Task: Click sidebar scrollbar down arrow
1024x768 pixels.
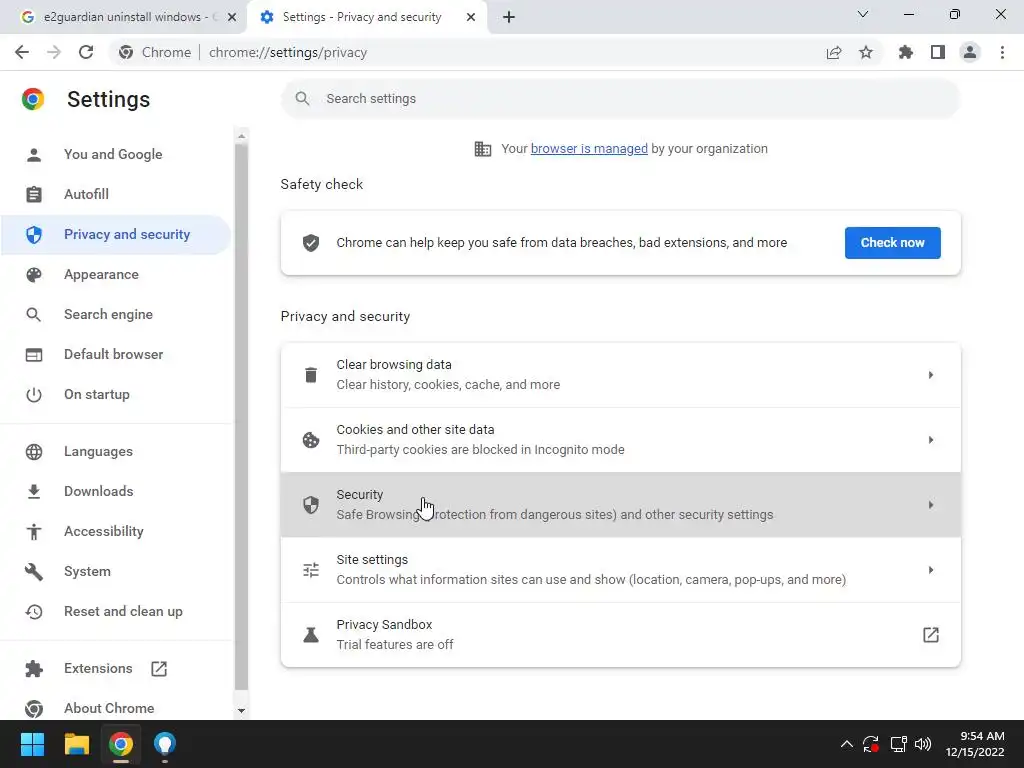Action: point(241,711)
